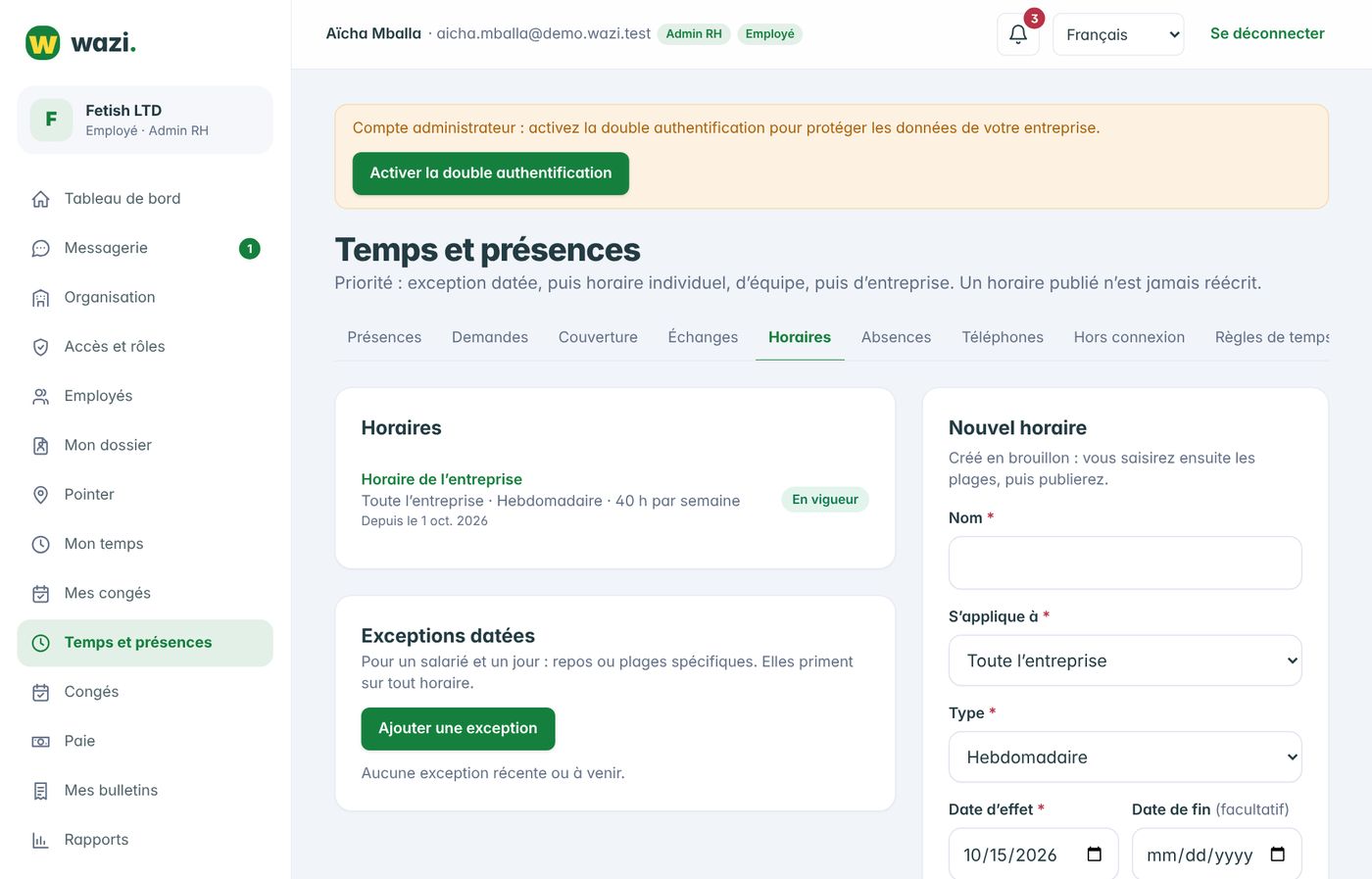Click the Messagerie unread count badge
Viewport: 1372px width, 879px height.
(x=250, y=249)
